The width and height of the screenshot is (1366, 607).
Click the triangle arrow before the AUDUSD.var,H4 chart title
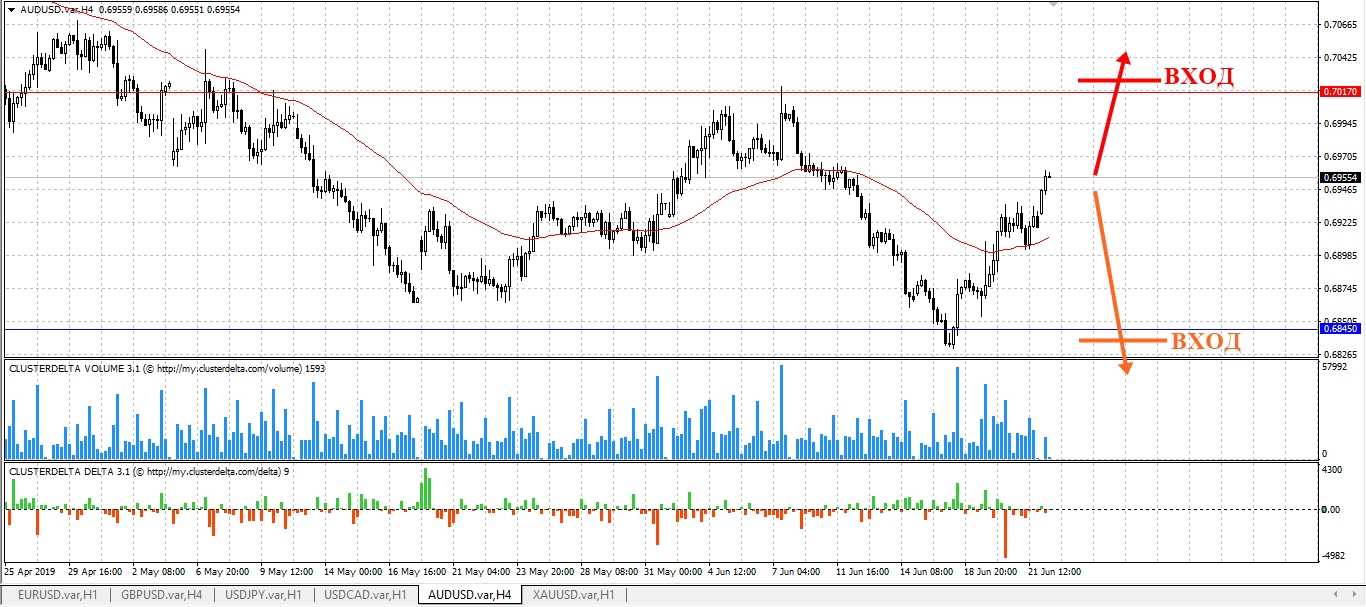pos(11,8)
